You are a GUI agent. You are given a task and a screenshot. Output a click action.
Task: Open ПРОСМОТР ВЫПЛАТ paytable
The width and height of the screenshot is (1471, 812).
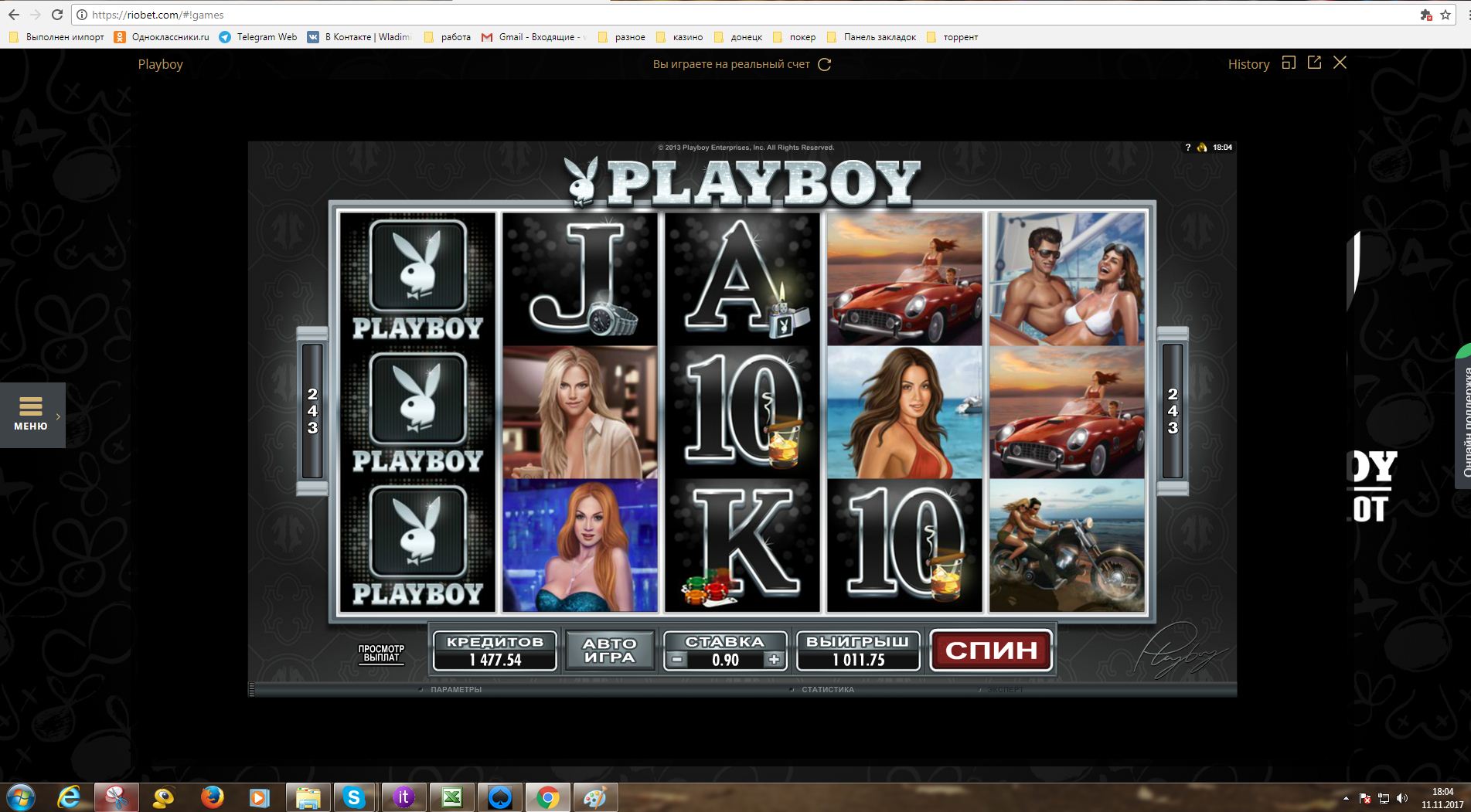pos(381,654)
